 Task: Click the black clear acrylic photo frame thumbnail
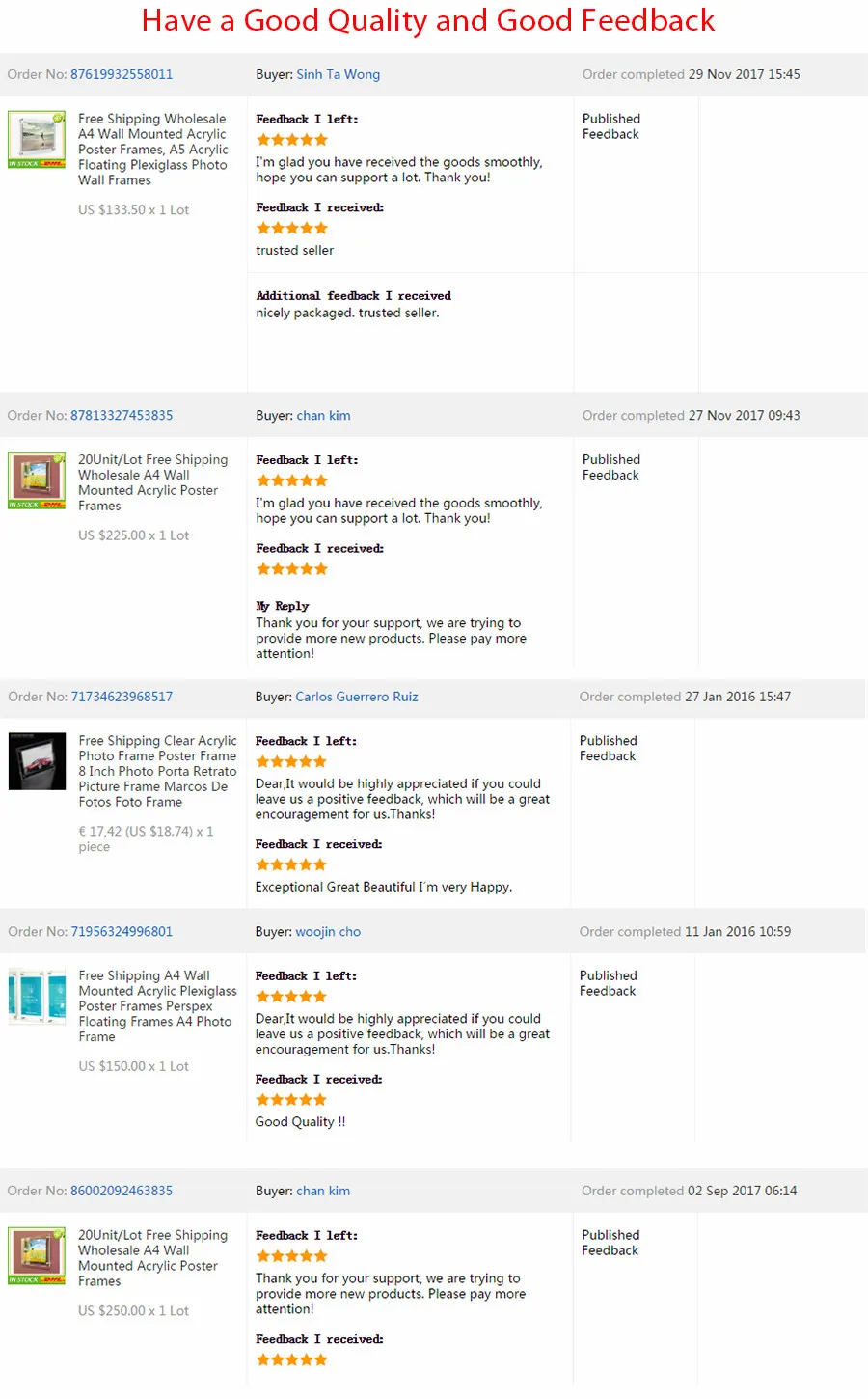(37, 761)
